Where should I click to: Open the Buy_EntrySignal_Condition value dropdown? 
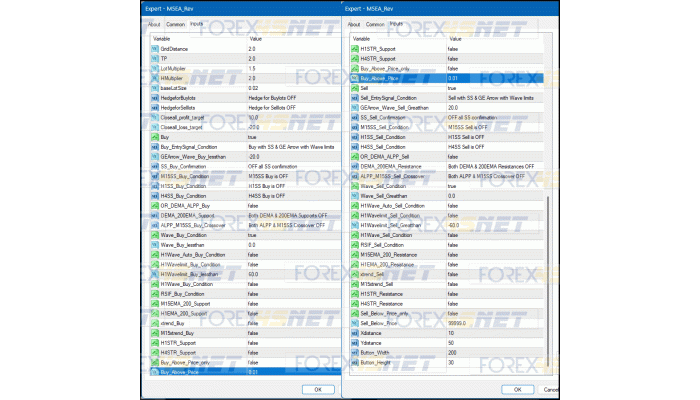(x=290, y=146)
